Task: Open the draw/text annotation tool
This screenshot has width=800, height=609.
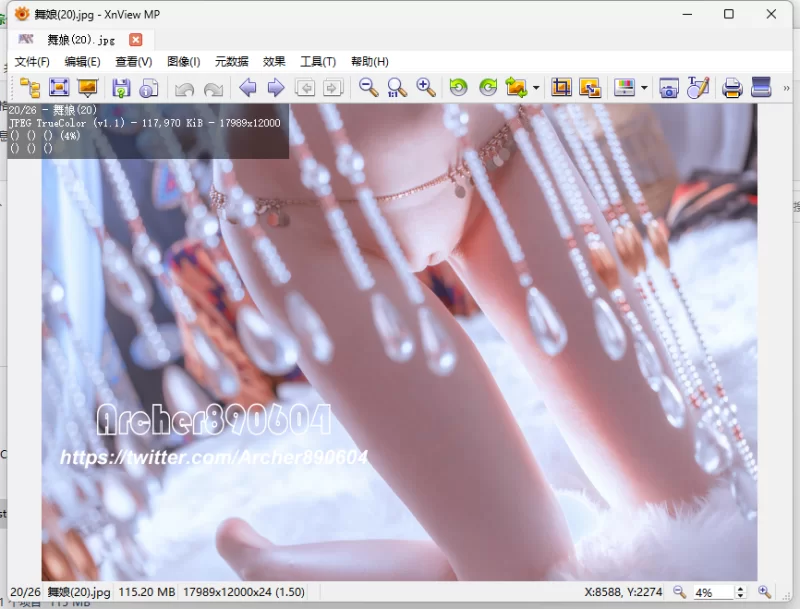Action: (x=698, y=88)
